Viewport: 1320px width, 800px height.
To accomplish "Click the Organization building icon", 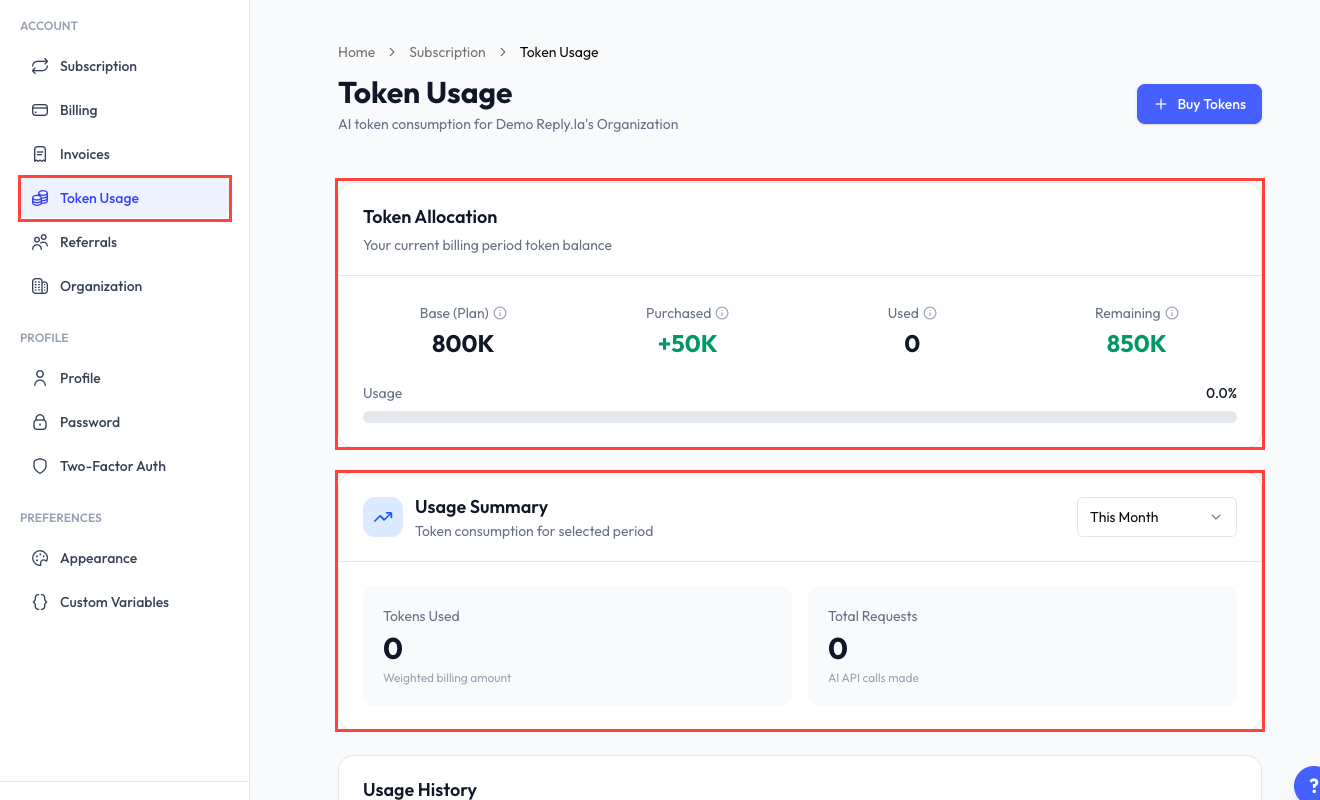I will [x=40, y=286].
